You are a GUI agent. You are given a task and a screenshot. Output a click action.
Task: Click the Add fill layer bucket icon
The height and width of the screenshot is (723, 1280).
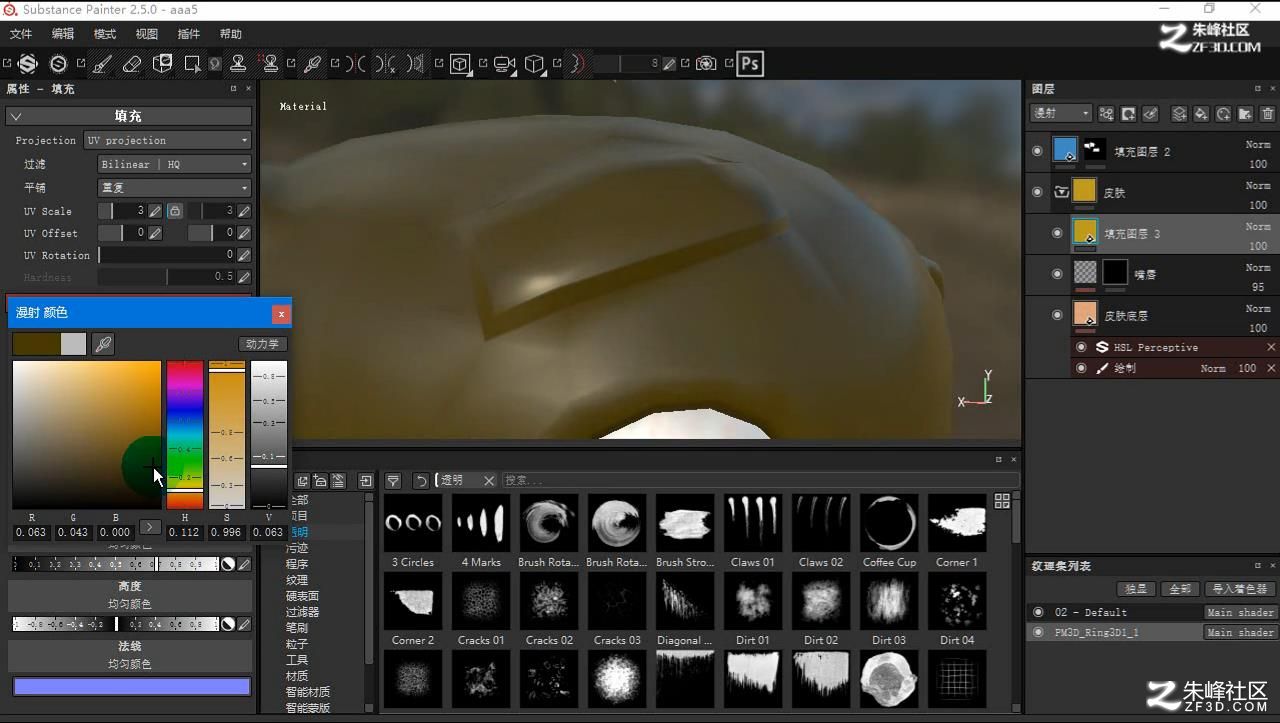[1201, 114]
